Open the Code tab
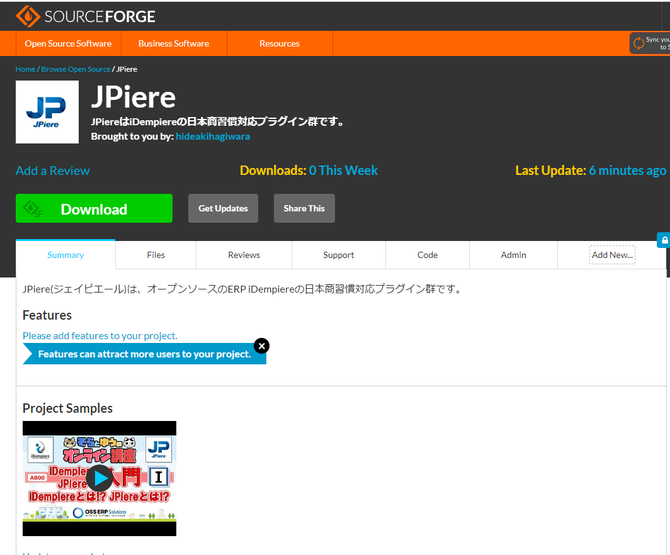The image size is (670, 555). click(x=427, y=255)
